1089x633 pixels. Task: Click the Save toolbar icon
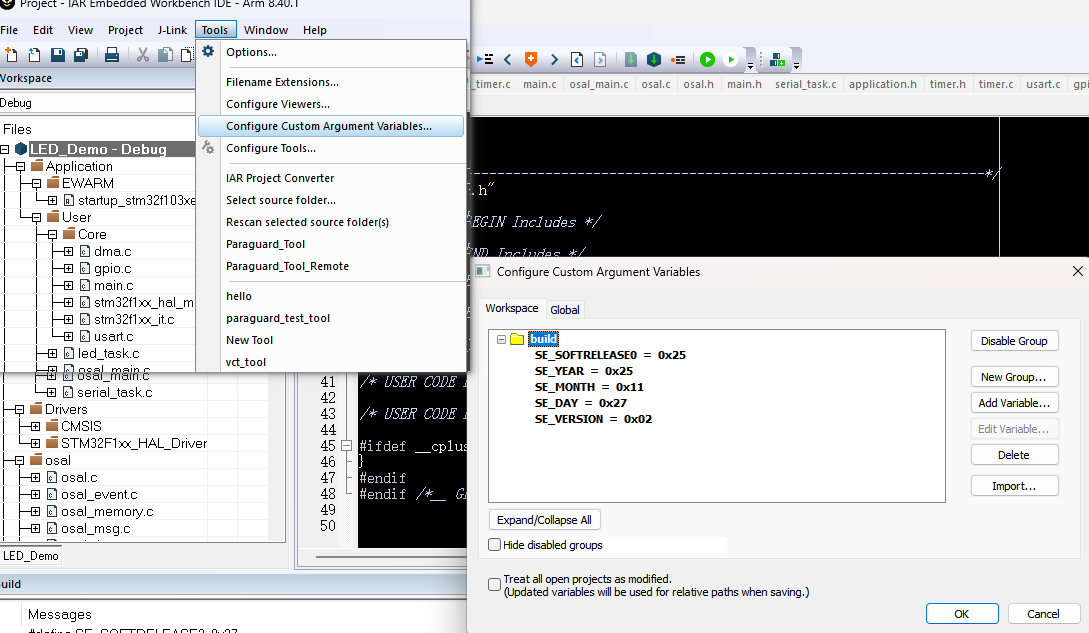pyautogui.click(x=58, y=55)
